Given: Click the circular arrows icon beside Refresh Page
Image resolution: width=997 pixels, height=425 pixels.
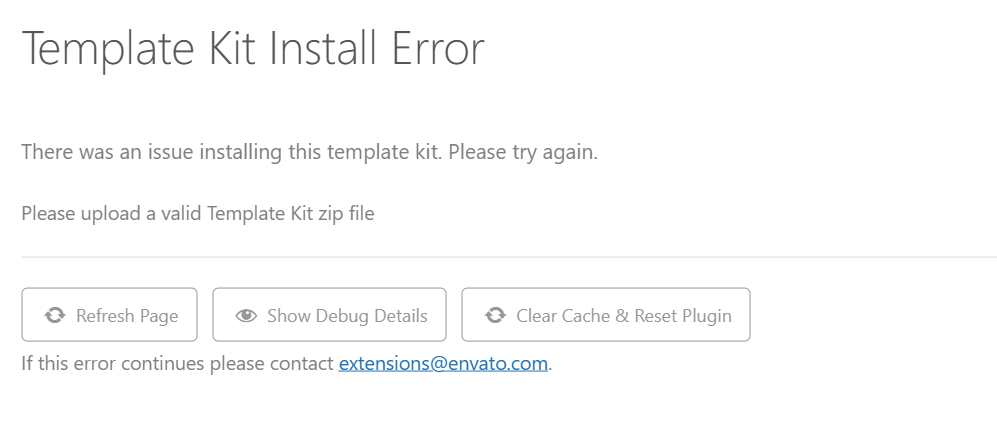Looking at the screenshot, I should 55,316.
